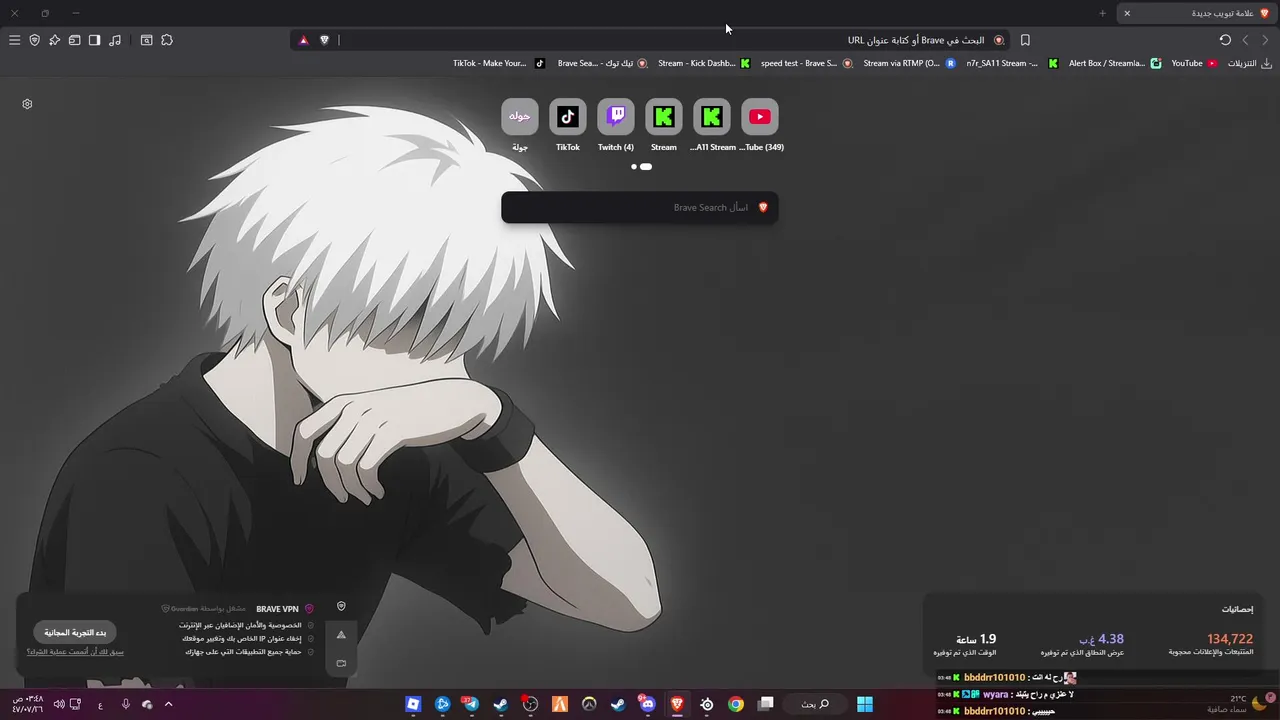
Task: Open the Alert Box / Streamla... bookmark
Action: [x=1114, y=63]
